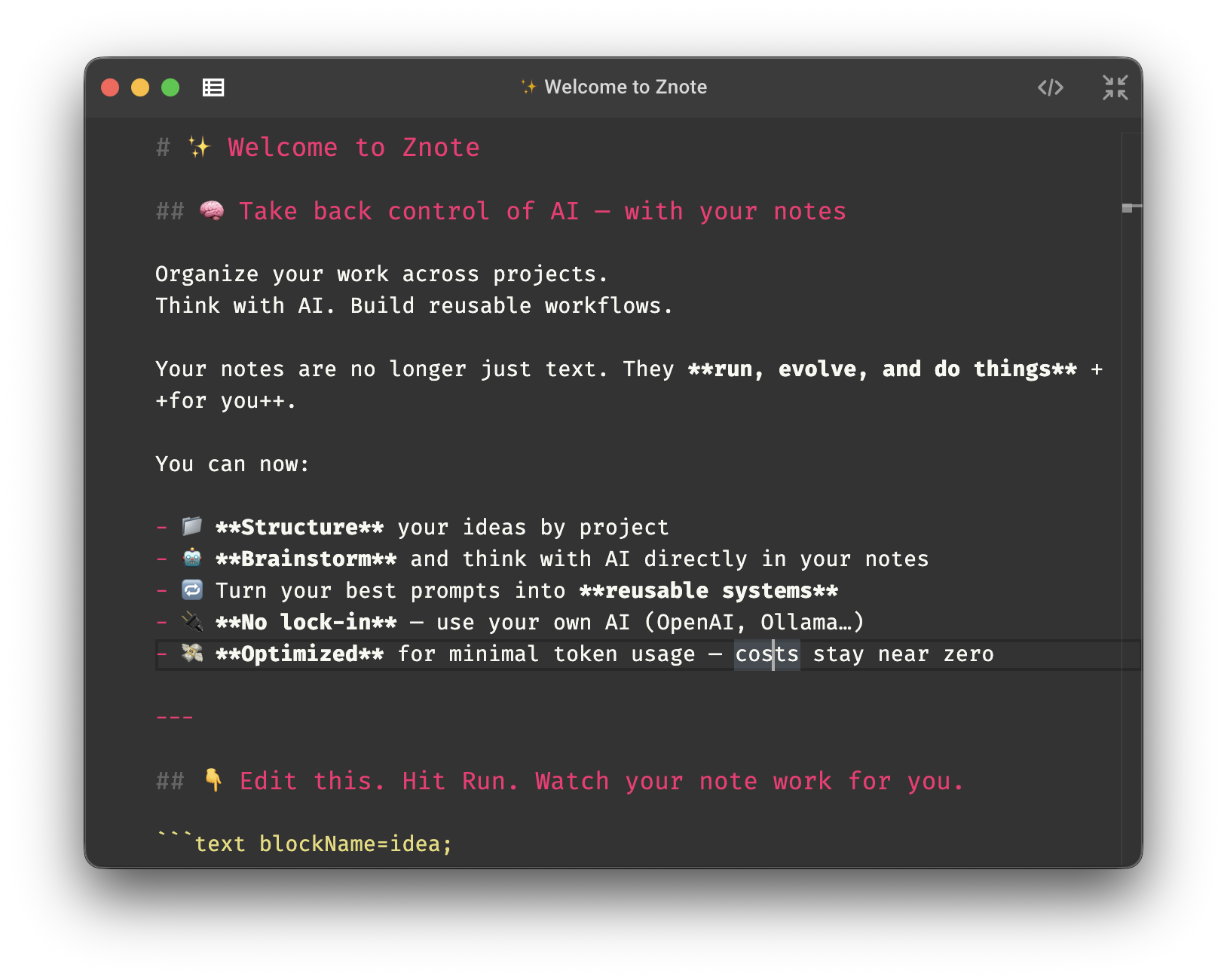Click the line 'You can now:'
The width and height of the screenshot is (1227, 980).
coord(232,464)
